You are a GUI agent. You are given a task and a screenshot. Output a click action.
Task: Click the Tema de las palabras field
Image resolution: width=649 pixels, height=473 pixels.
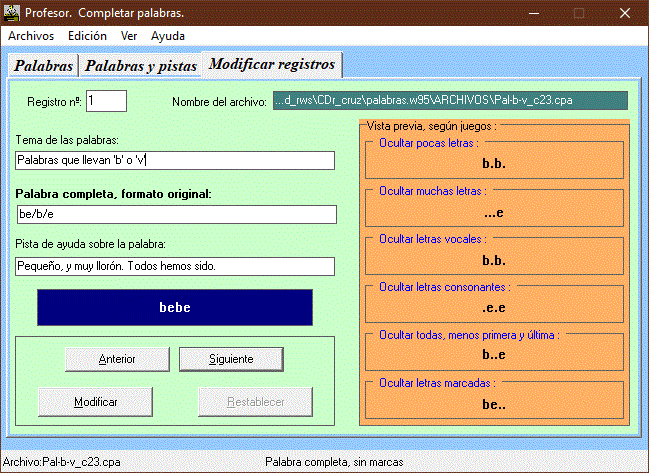pyautogui.click(x=175, y=160)
